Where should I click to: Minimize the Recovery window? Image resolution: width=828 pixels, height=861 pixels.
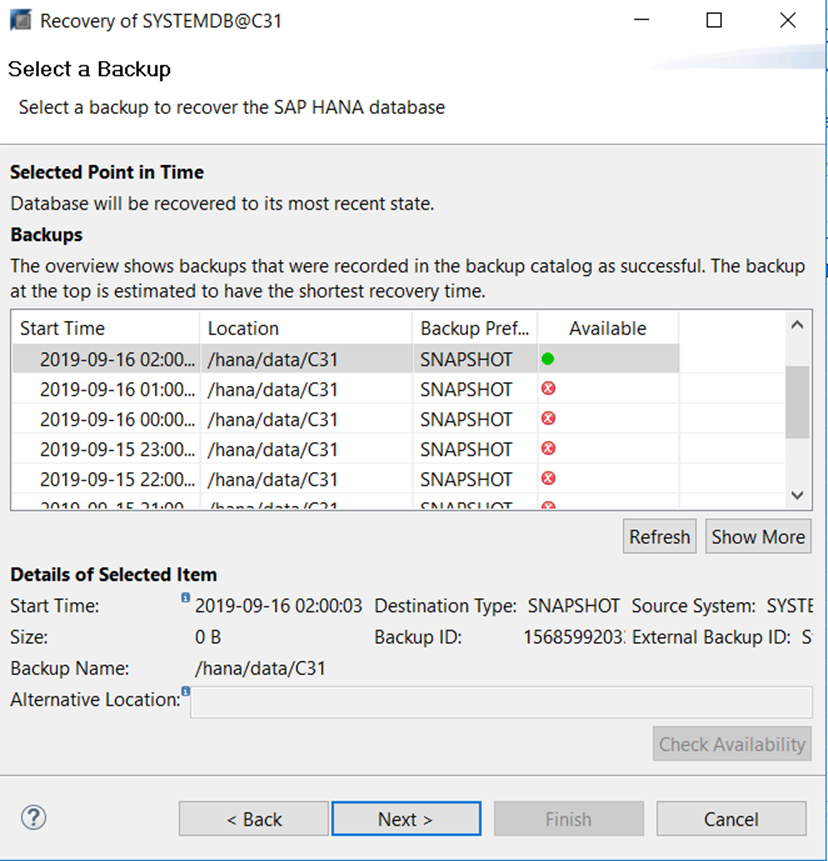[x=641, y=20]
